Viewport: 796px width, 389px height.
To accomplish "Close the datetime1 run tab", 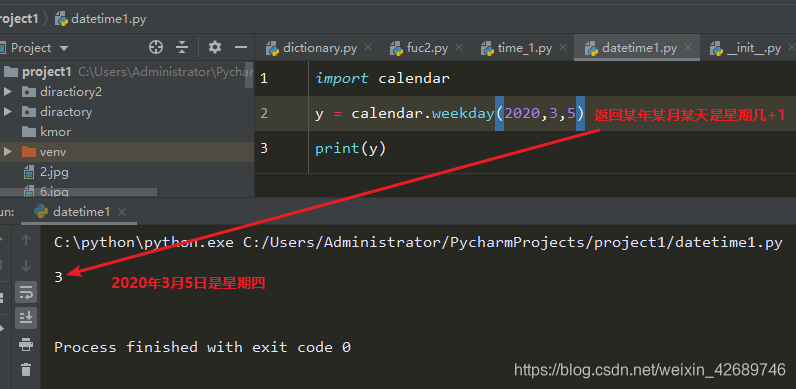I will pos(122,212).
